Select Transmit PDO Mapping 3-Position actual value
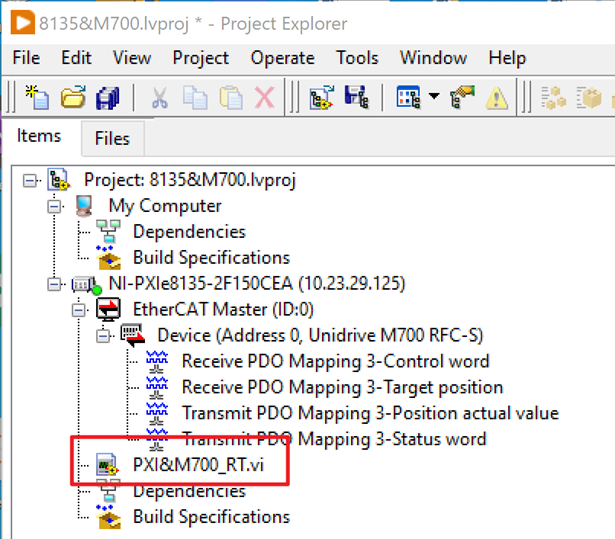The height and width of the screenshot is (539, 615). (370, 413)
